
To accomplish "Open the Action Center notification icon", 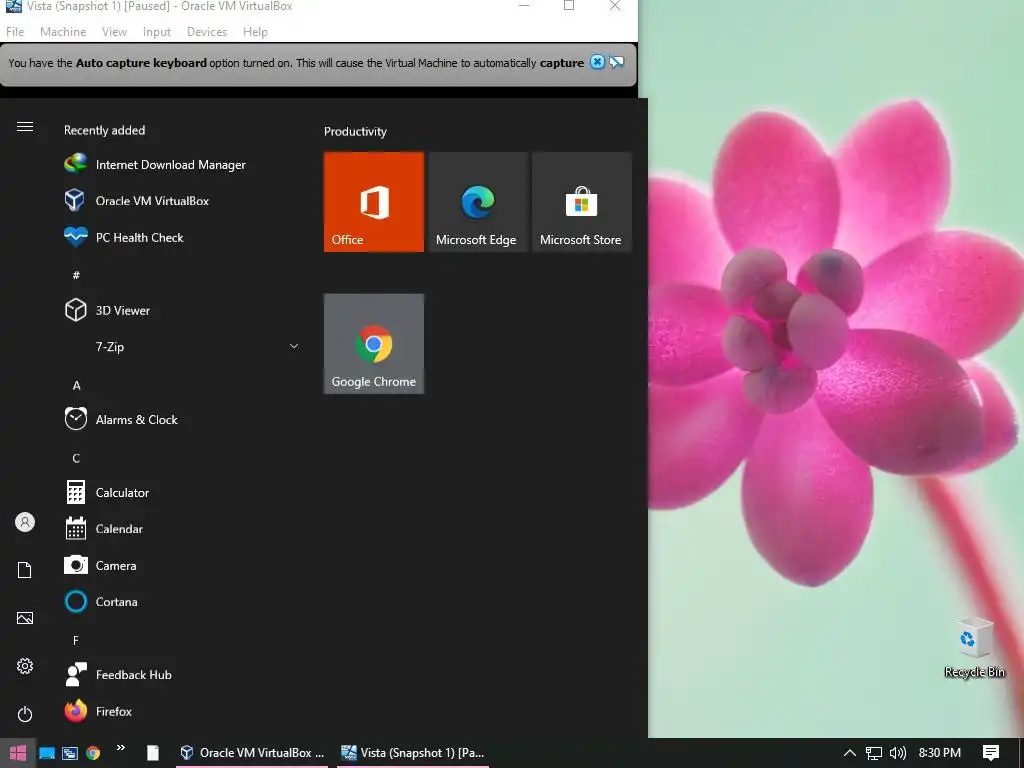I will click(x=991, y=753).
